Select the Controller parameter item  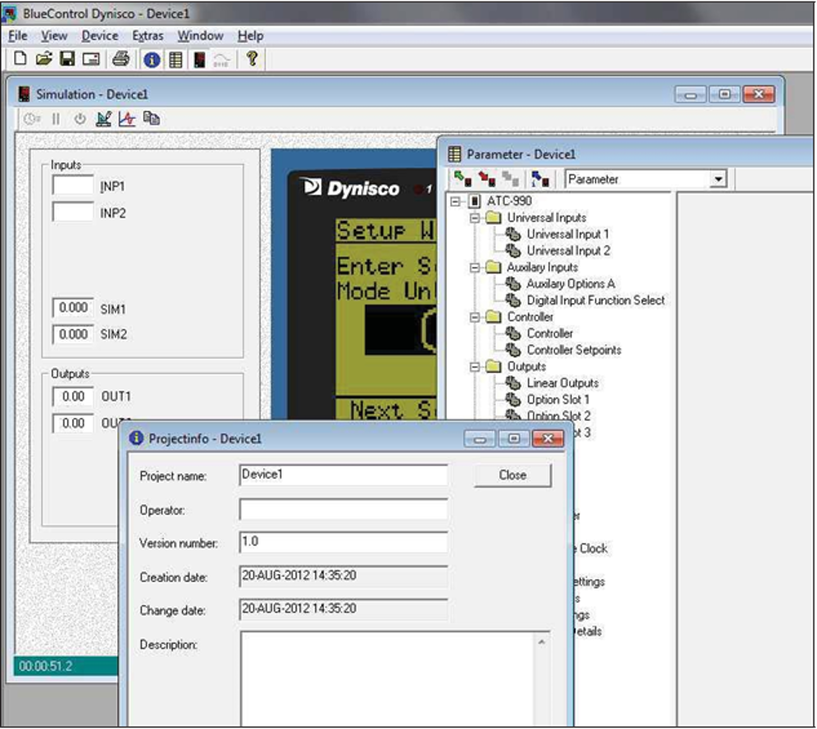[550, 333]
